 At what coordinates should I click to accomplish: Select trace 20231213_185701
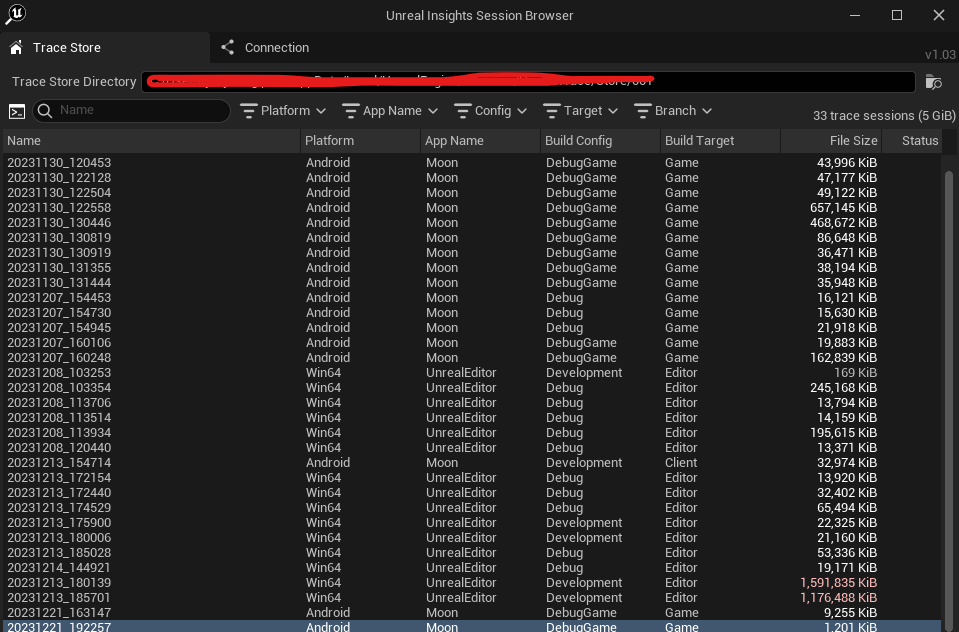pyautogui.click(x=472, y=598)
